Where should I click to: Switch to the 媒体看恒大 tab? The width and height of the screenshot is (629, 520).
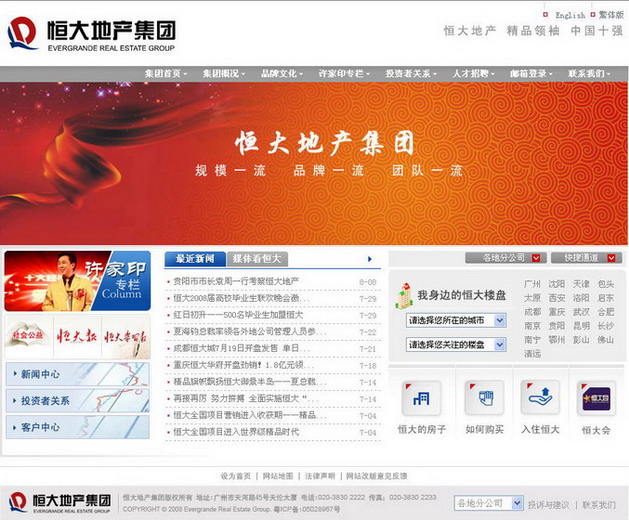click(x=257, y=259)
